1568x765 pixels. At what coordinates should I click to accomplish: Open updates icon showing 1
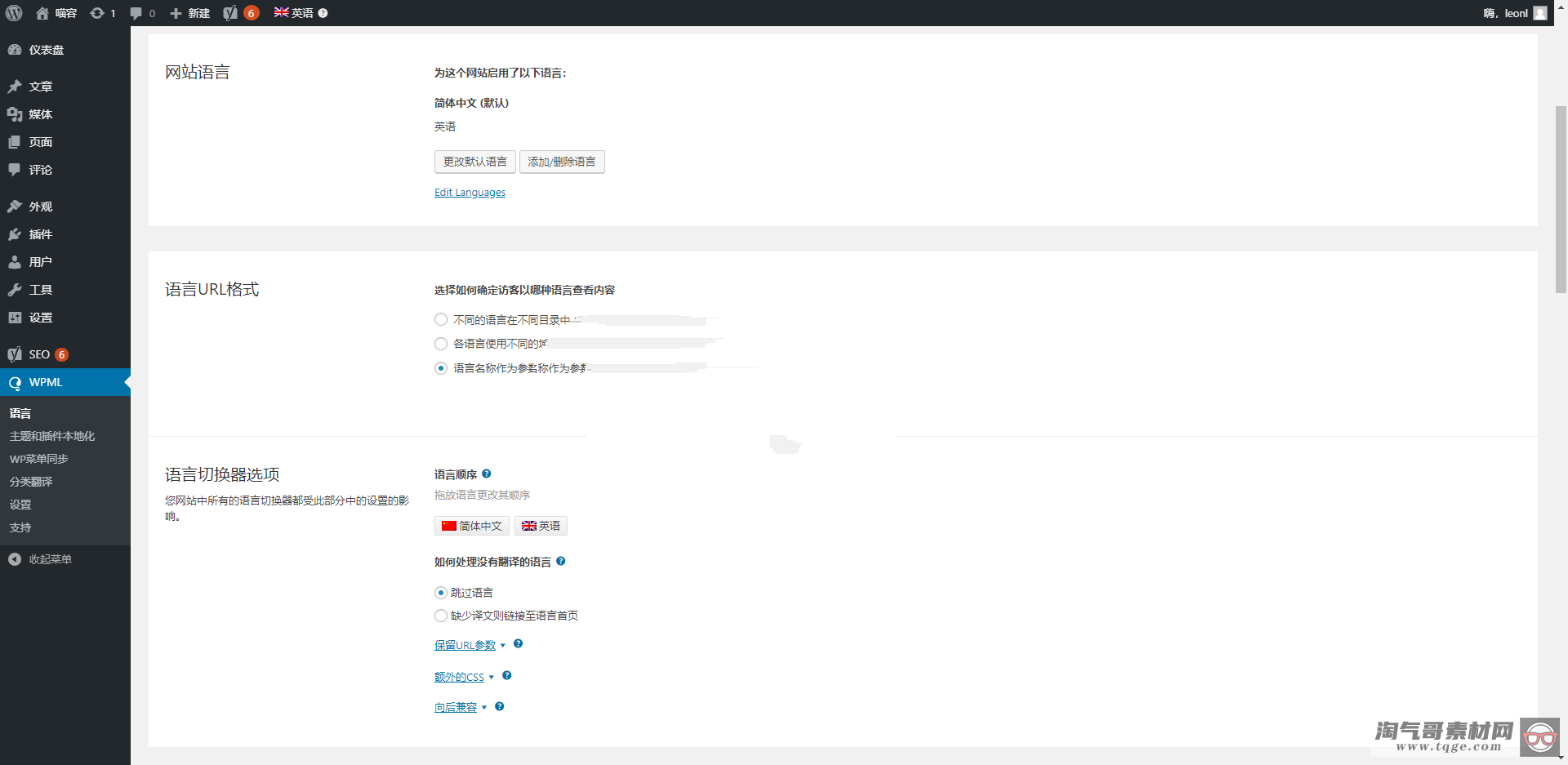point(97,13)
